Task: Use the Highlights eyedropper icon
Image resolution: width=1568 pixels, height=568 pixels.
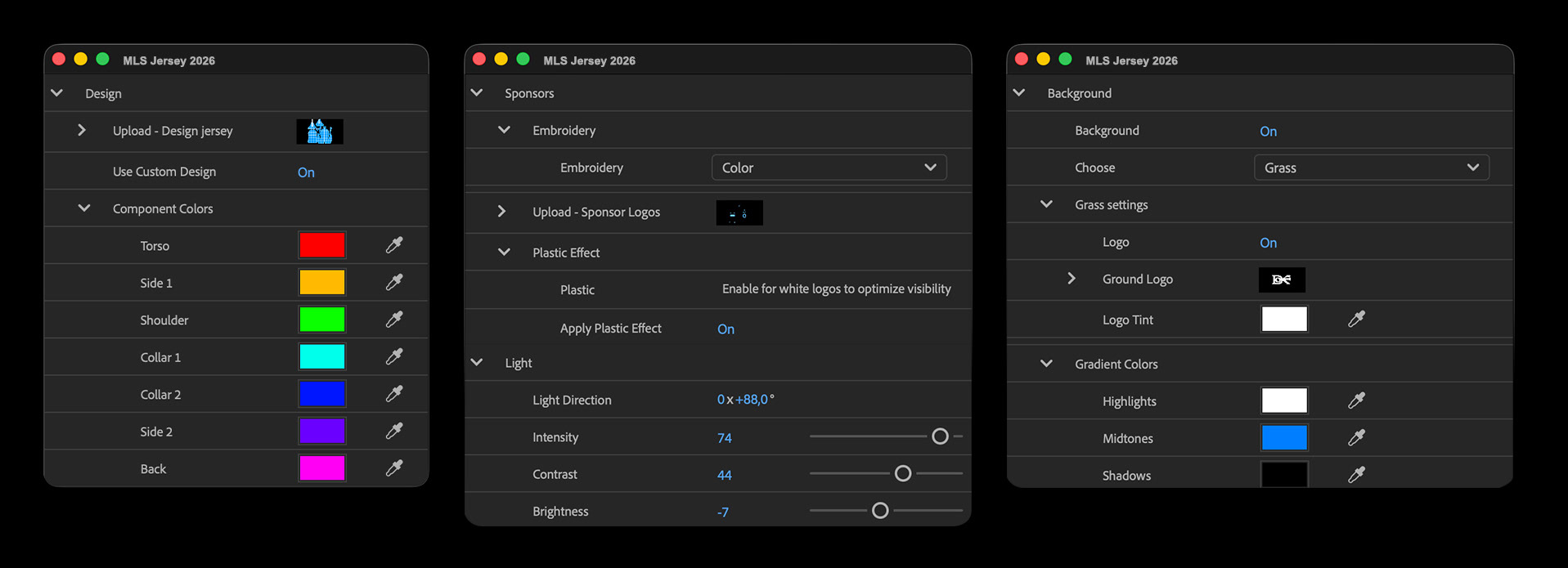Action: [1356, 400]
